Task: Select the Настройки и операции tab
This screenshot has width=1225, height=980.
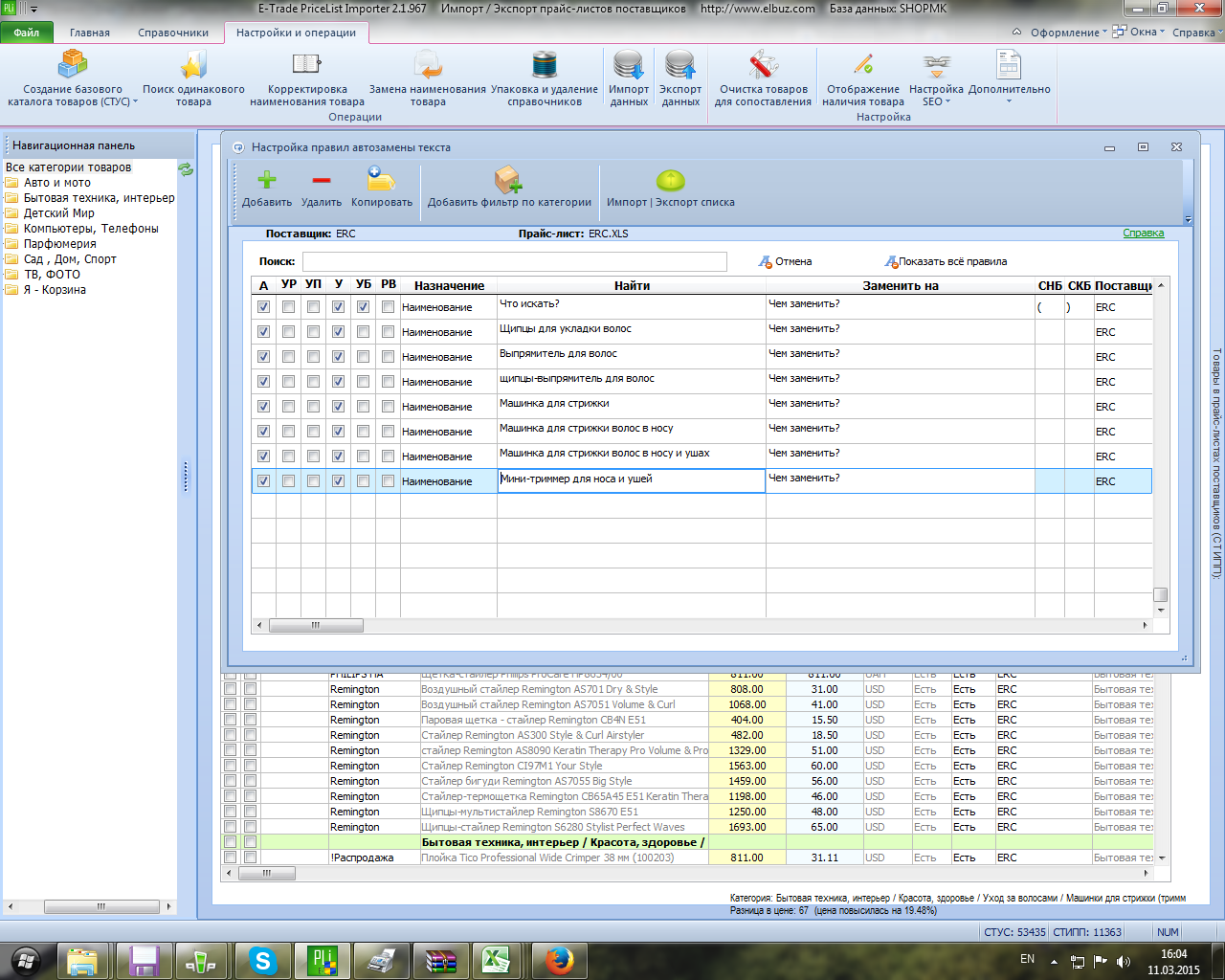Action: (296, 33)
